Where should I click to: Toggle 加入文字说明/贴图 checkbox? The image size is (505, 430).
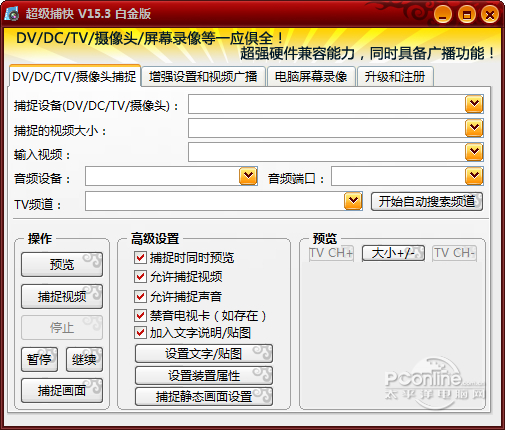tap(140, 332)
